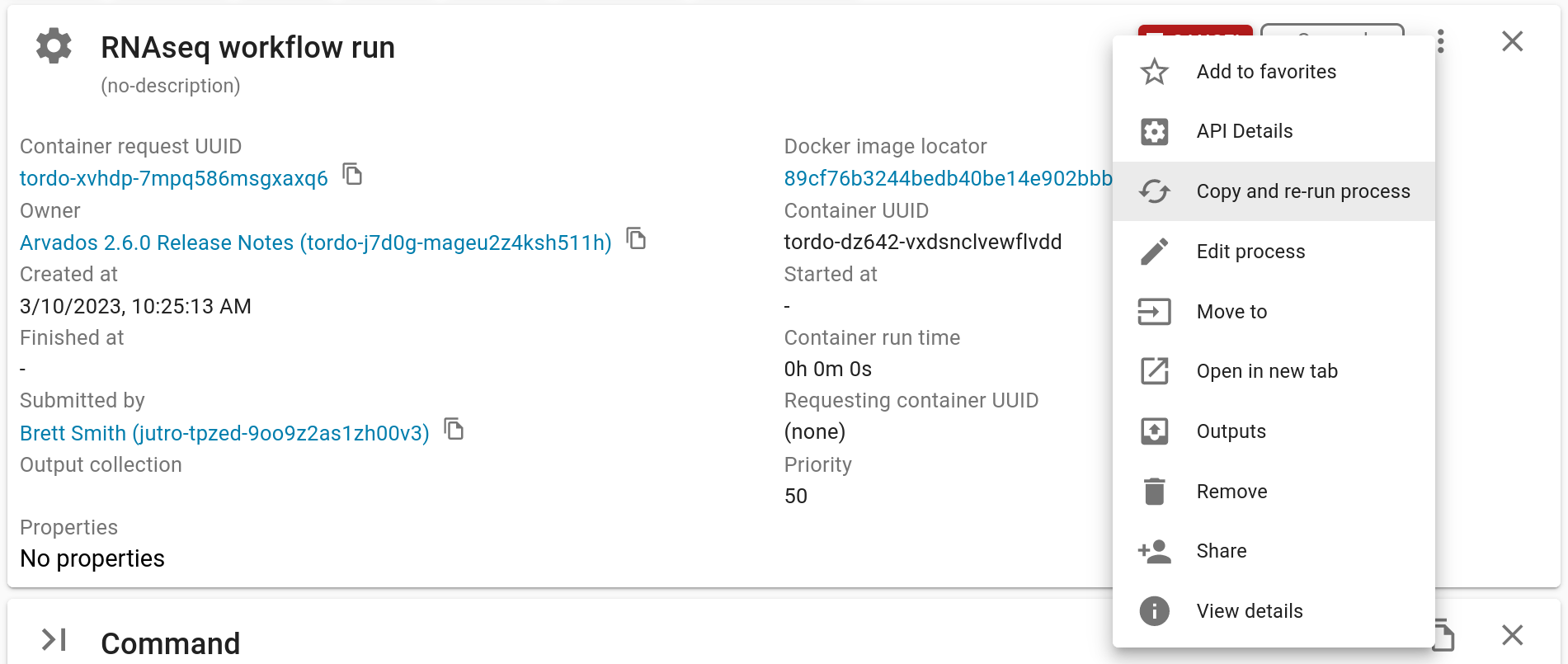Choose Copy and re-run process
Image resolution: width=1568 pixels, height=664 pixels.
1302,191
